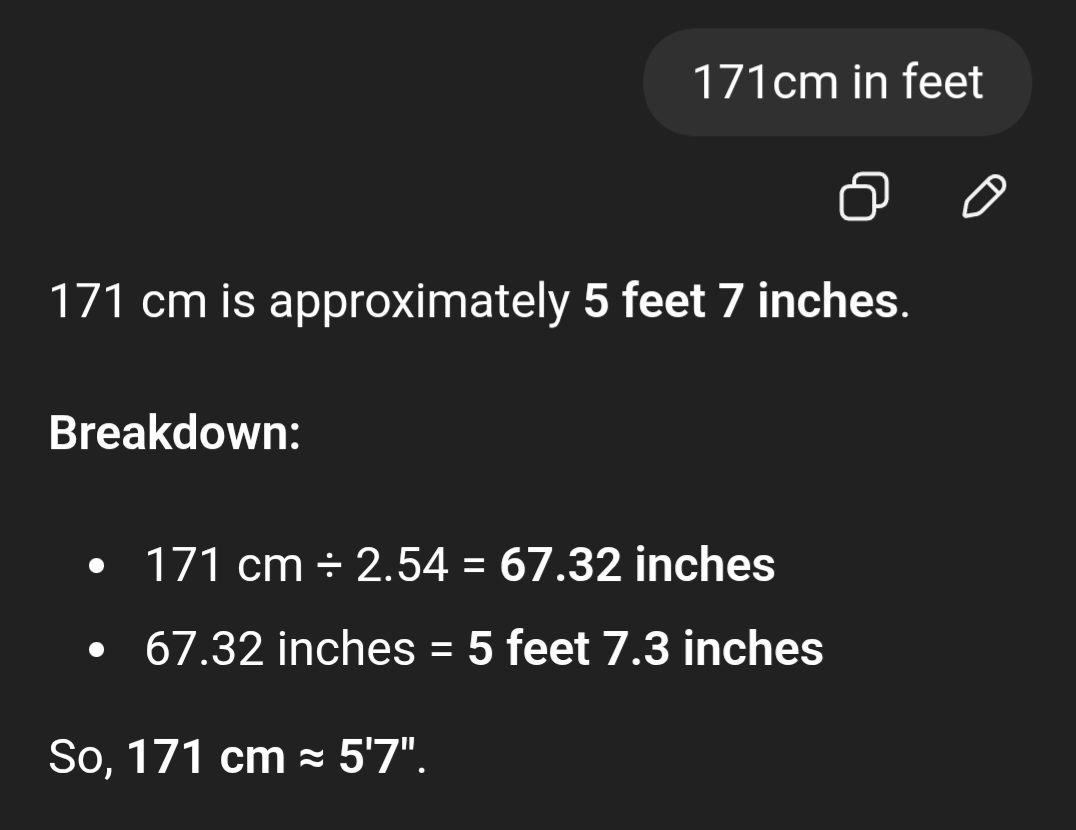
Task: Click the word "approximately" in the answer
Action: click(418, 302)
